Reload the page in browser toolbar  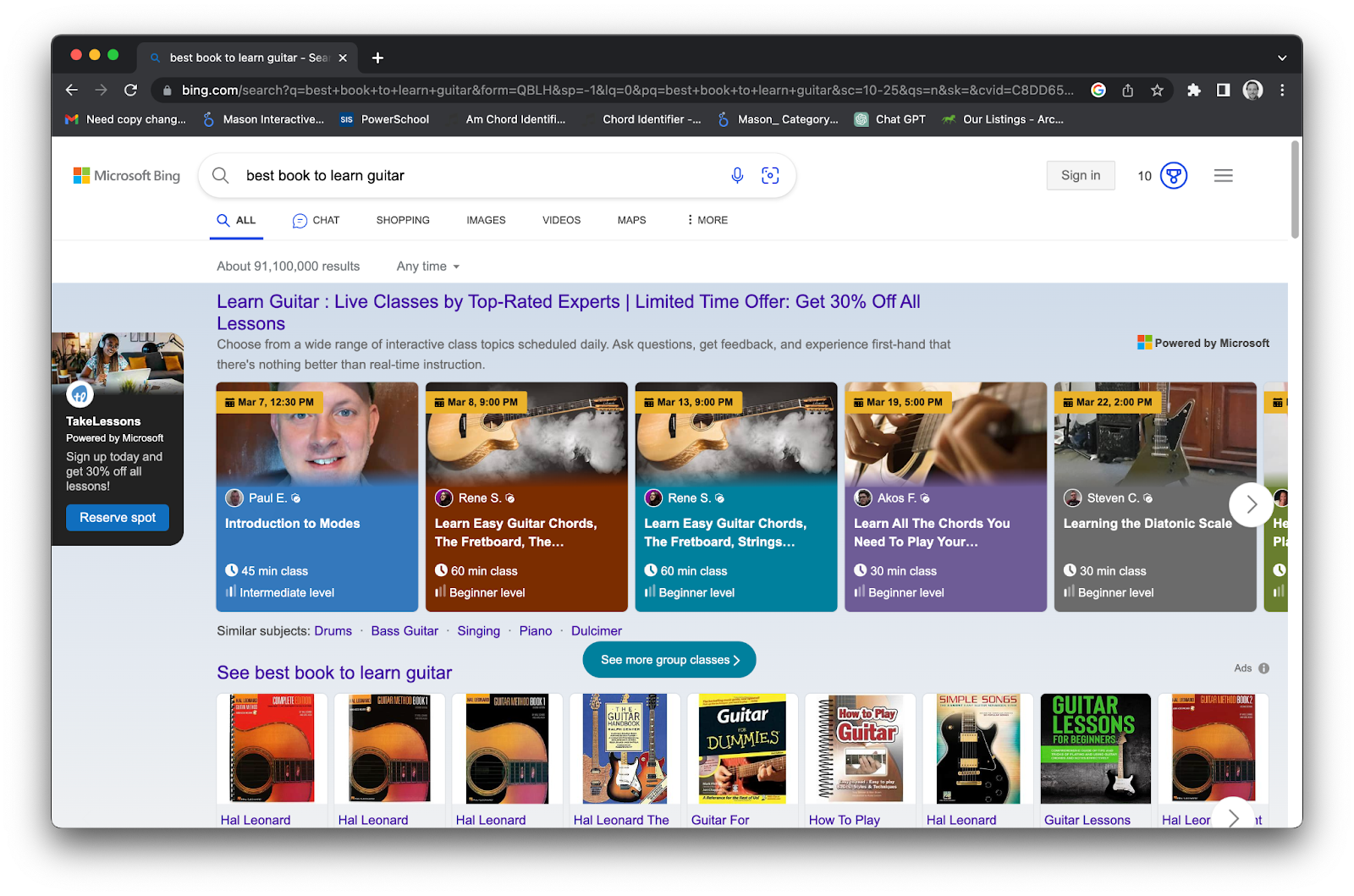pyautogui.click(x=130, y=91)
